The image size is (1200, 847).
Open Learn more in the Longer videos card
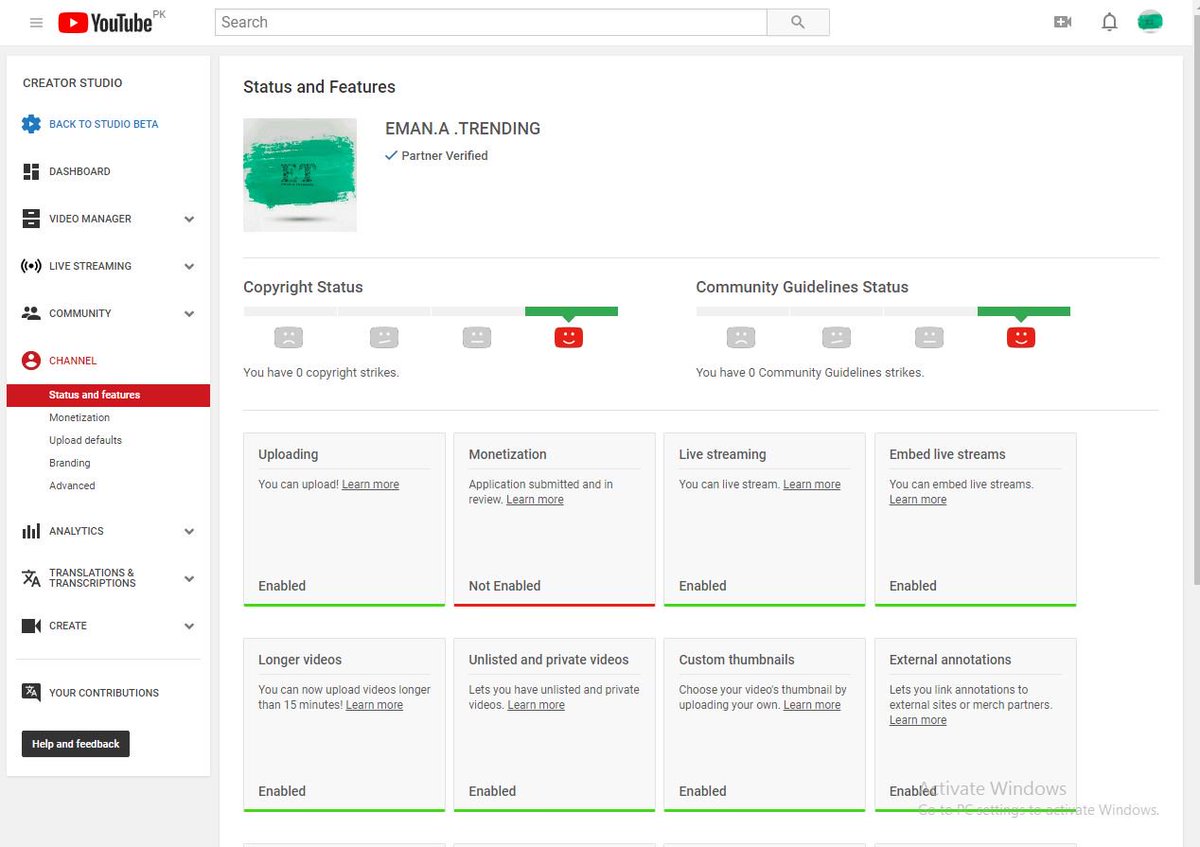[x=375, y=705]
